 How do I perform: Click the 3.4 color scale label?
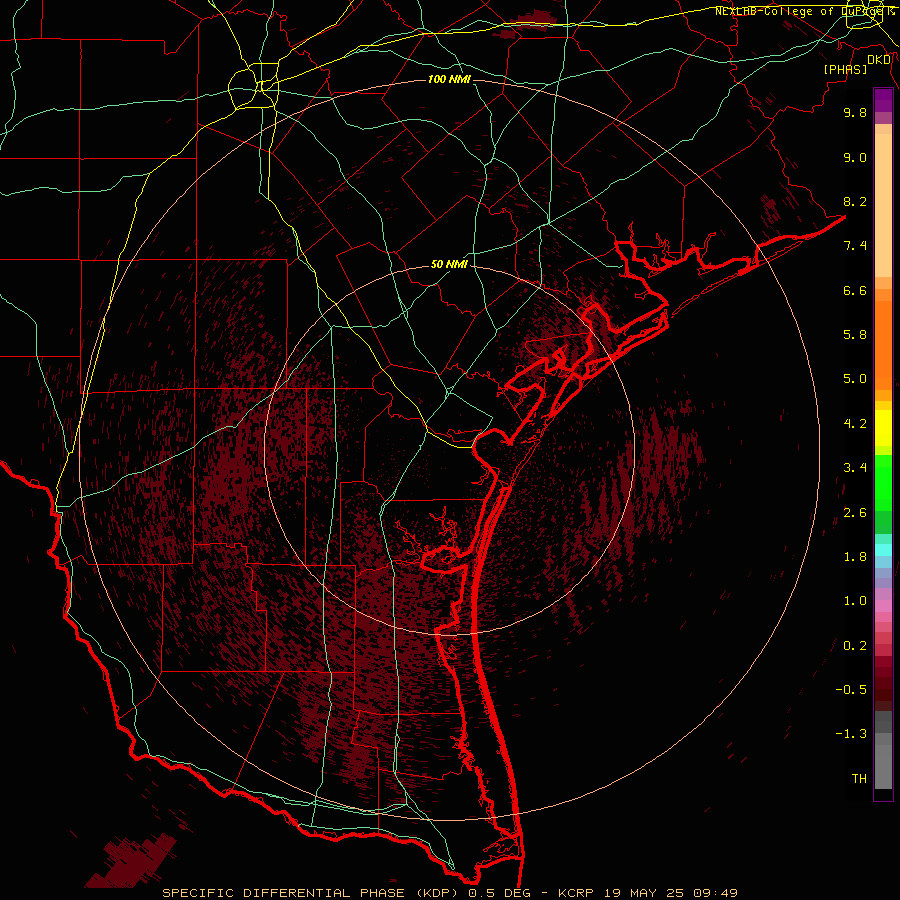855,468
